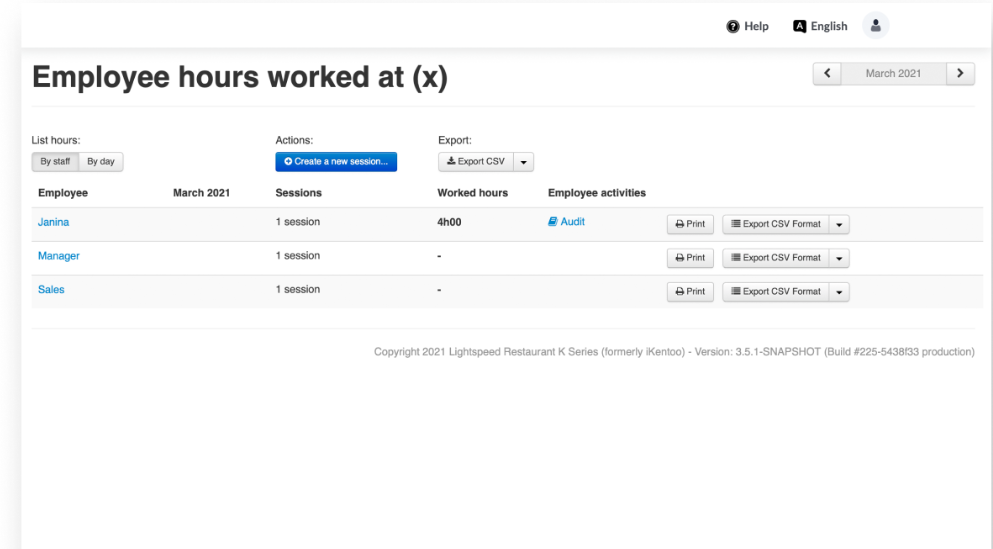
Task: Click Print button for Janina
Action: (x=690, y=224)
